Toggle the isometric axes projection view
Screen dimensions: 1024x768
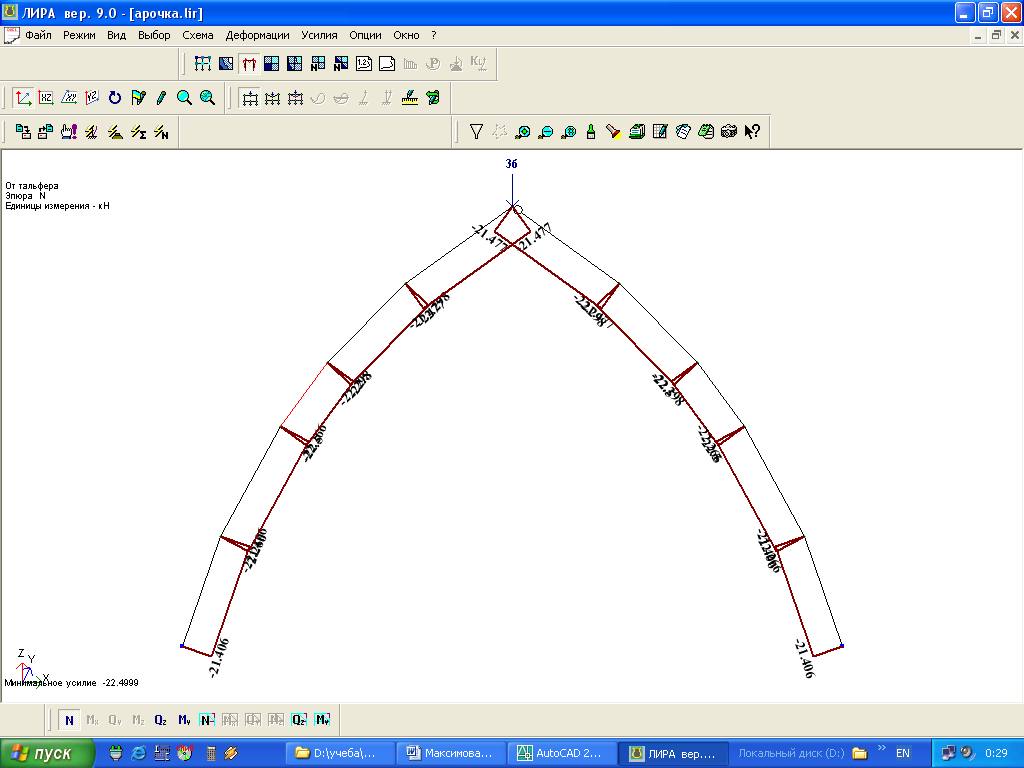(x=23, y=98)
